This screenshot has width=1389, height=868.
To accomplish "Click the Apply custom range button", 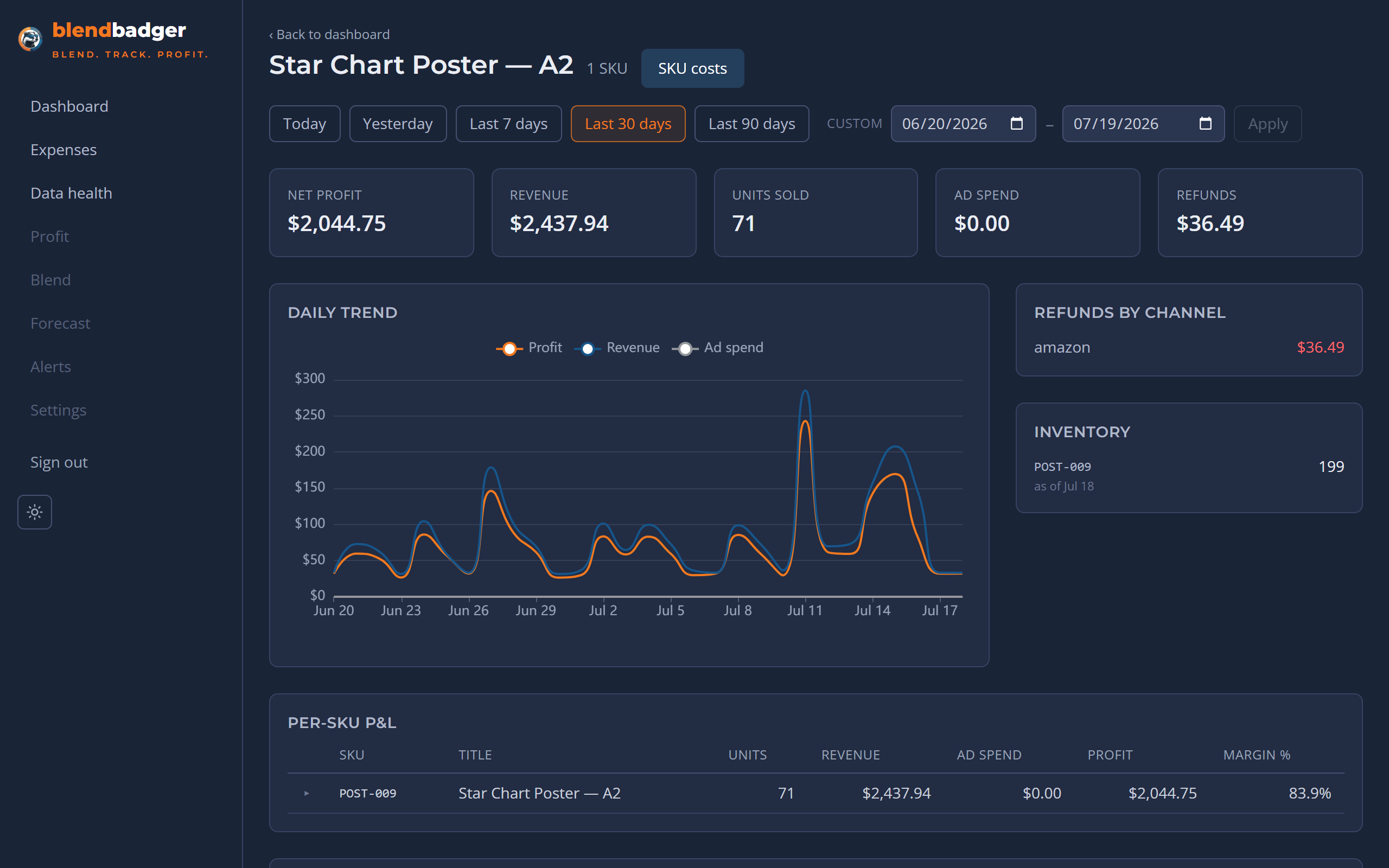I will 1267,124.
